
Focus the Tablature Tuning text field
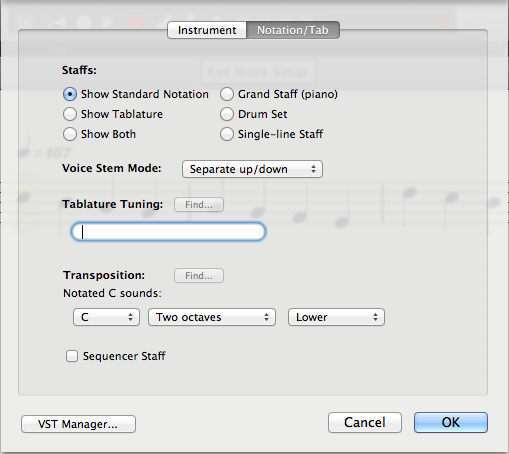click(x=168, y=232)
